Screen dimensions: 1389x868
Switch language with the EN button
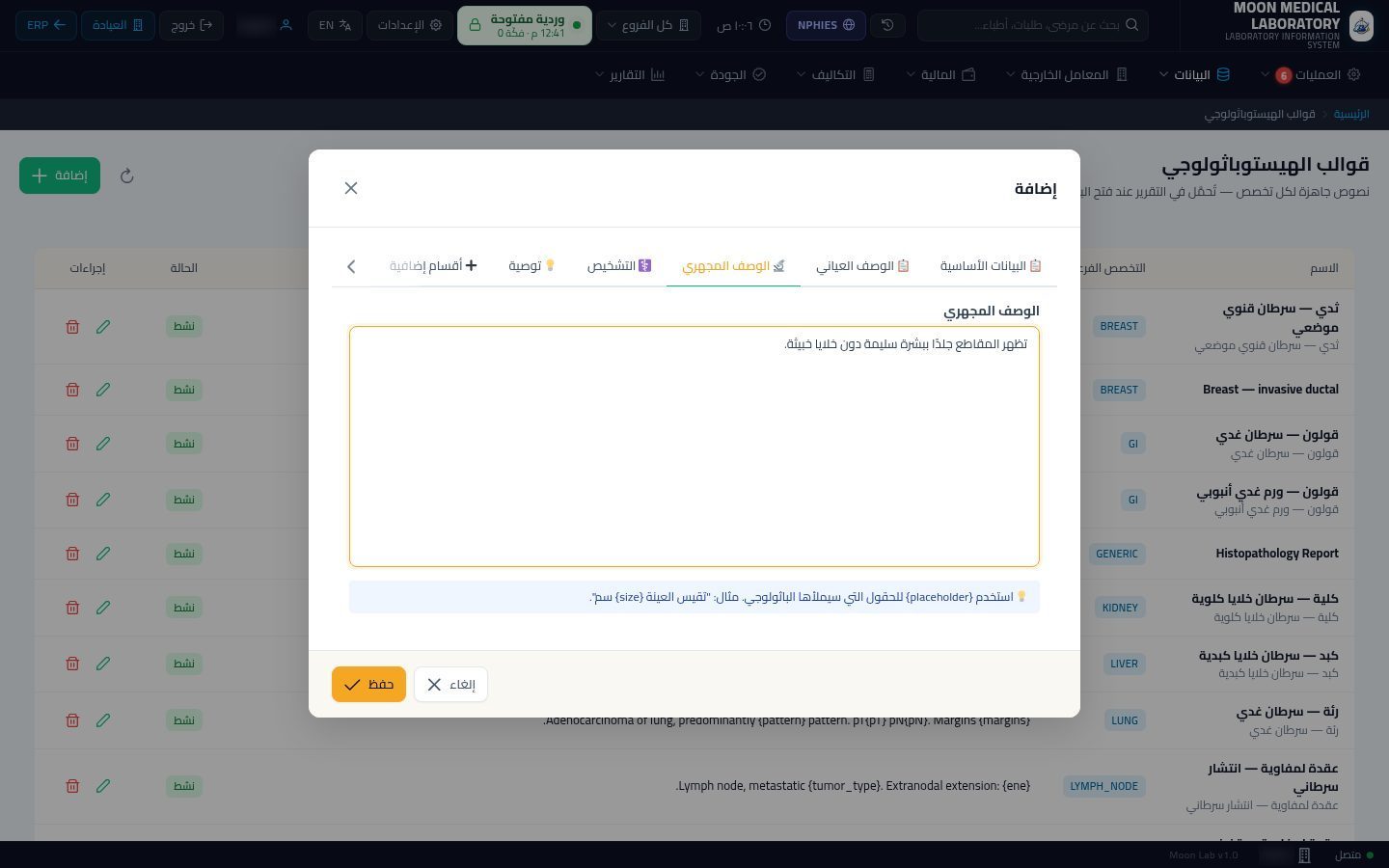point(335,25)
